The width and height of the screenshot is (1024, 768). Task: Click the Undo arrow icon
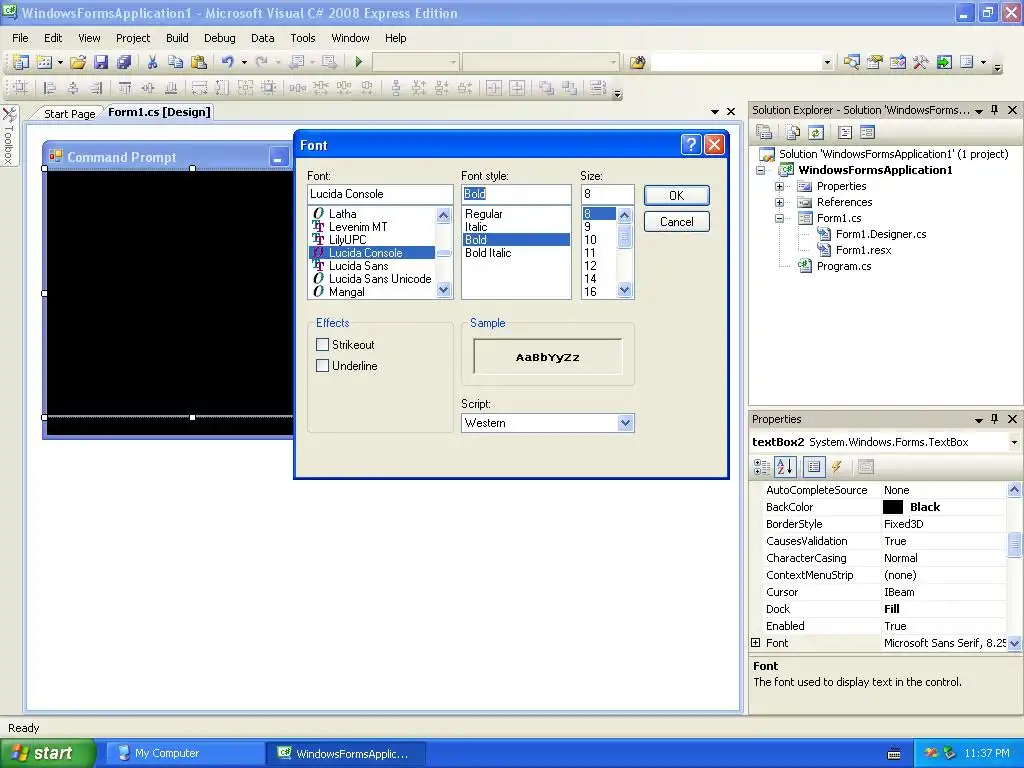click(x=227, y=62)
